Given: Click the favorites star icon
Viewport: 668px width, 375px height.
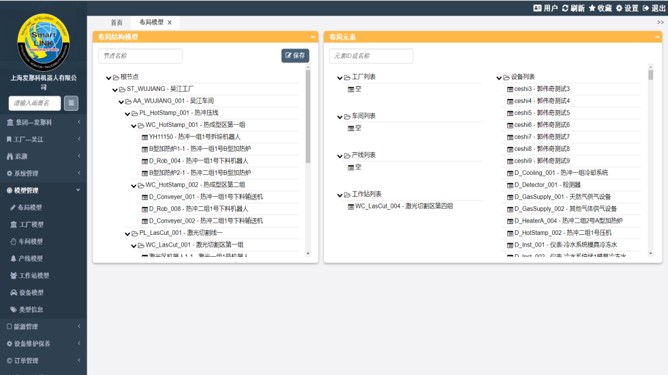Looking at the screenshot, I should (592, 8).
